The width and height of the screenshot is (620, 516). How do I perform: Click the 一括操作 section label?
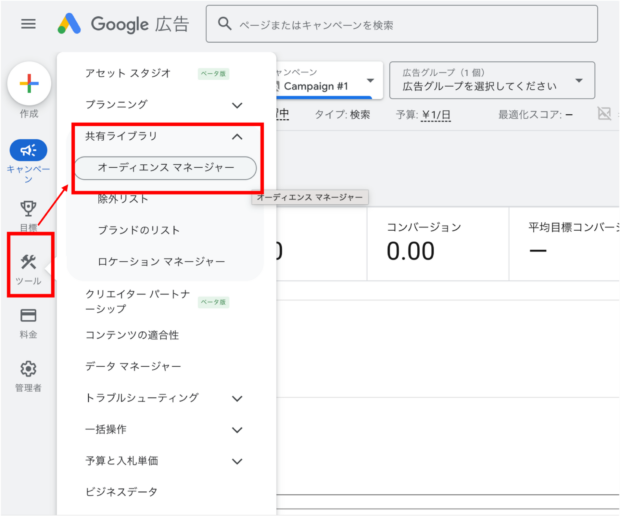(106, 429)
